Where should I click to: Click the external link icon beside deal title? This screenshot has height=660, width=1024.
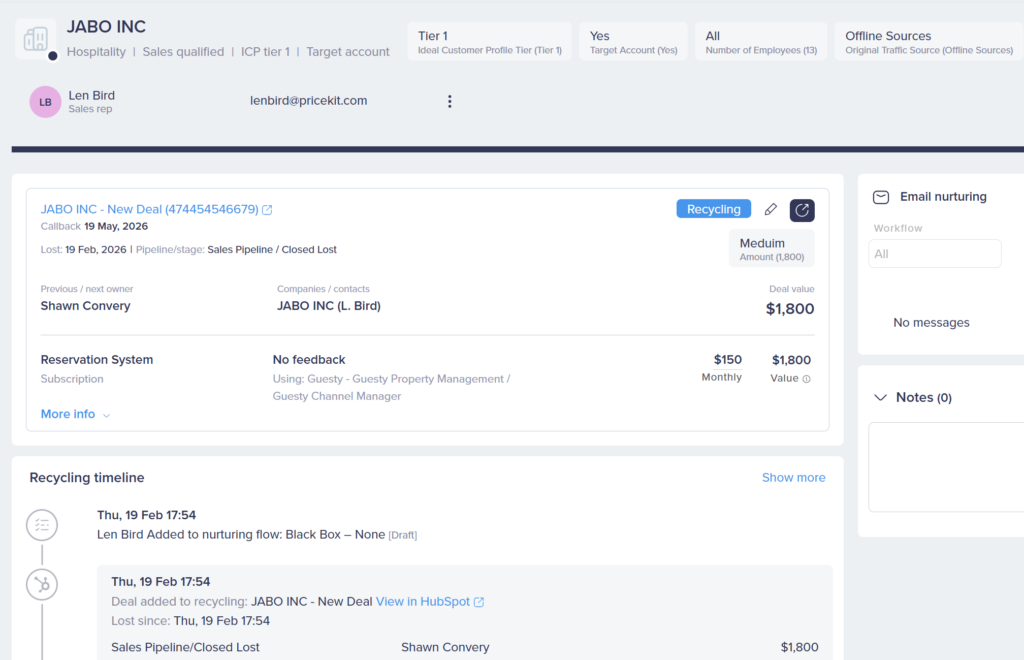point(267,210)
